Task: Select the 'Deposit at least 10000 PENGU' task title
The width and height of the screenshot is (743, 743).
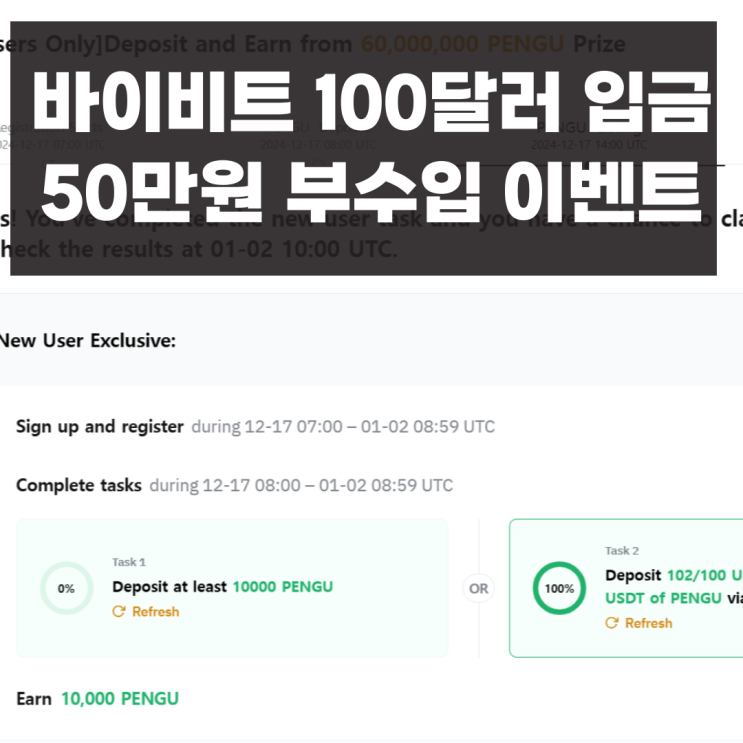Action: [222, 587]
